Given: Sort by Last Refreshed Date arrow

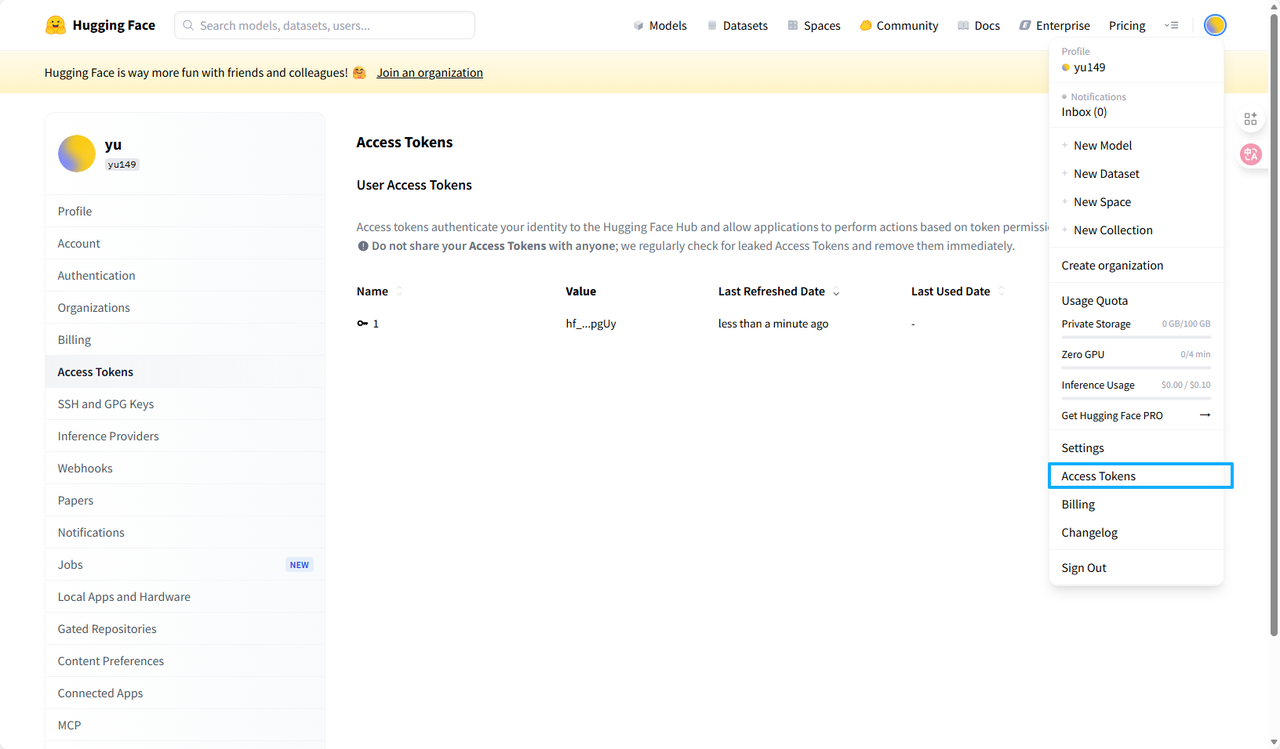Looking at the screenshot, I should point(836,292).
